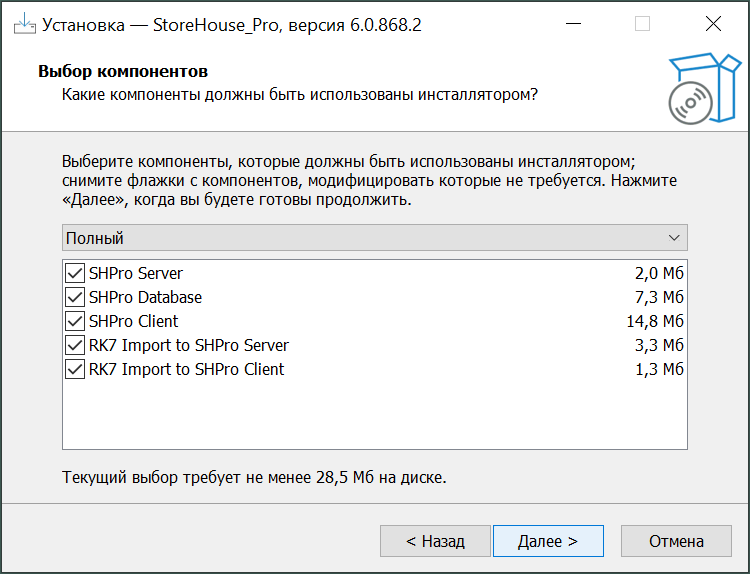The width and height of the screenshot is (751, 574).
Task: Toggle RK7 Import to SHPro Client checkbox
Action: [x=75, y=369]
